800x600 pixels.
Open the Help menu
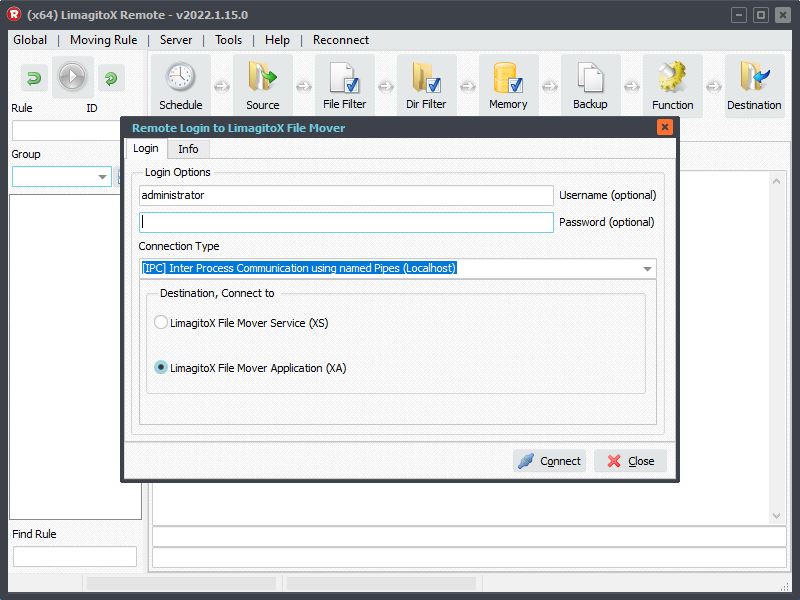(277, 40)
